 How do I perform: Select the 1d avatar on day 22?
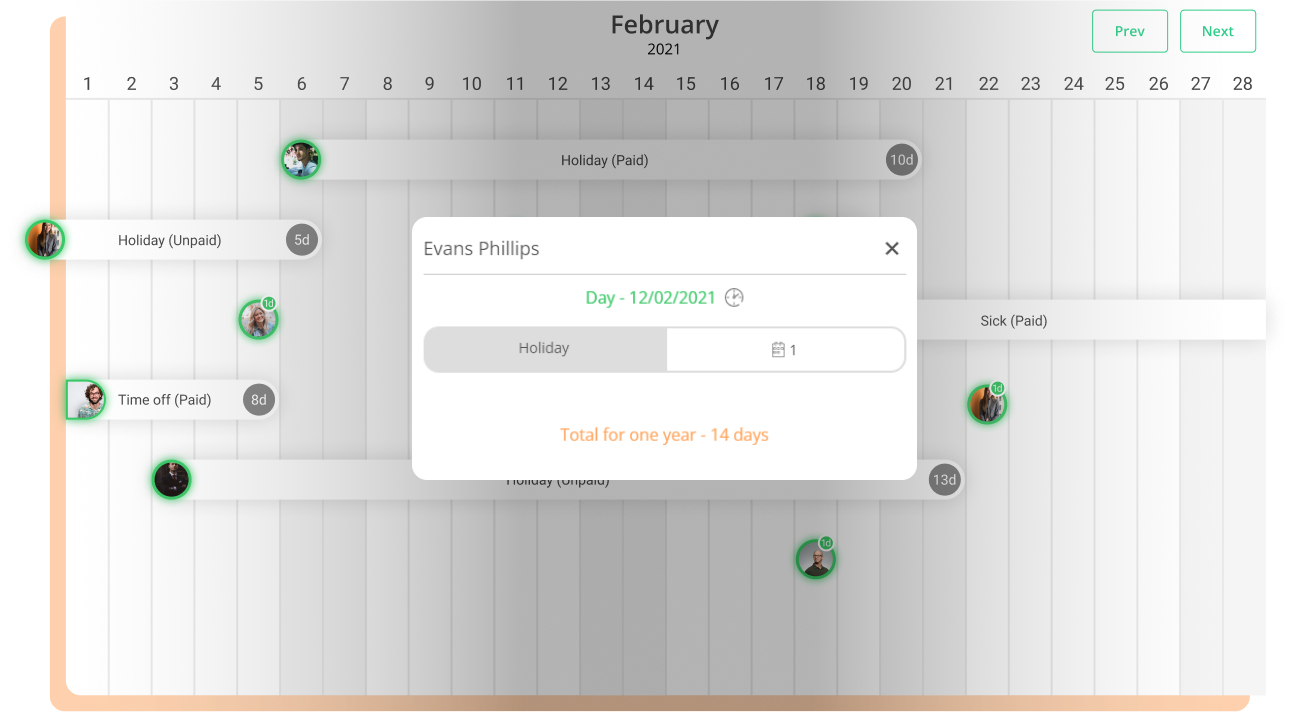pos(987,404)
